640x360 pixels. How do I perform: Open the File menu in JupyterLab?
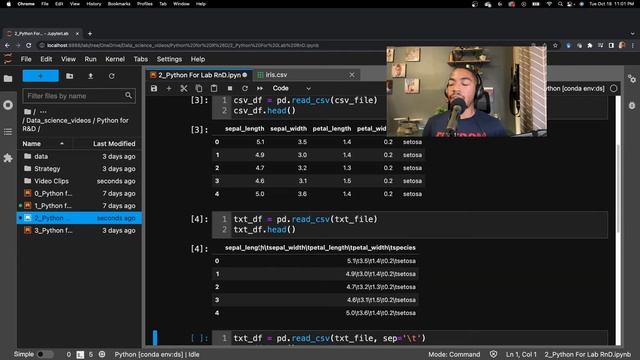[26, 59]
